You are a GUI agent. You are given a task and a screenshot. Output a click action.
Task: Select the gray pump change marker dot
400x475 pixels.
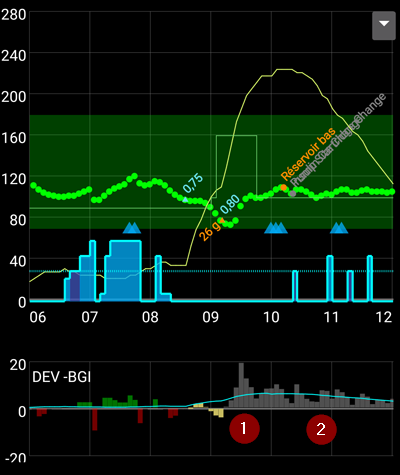click(293, 193)
